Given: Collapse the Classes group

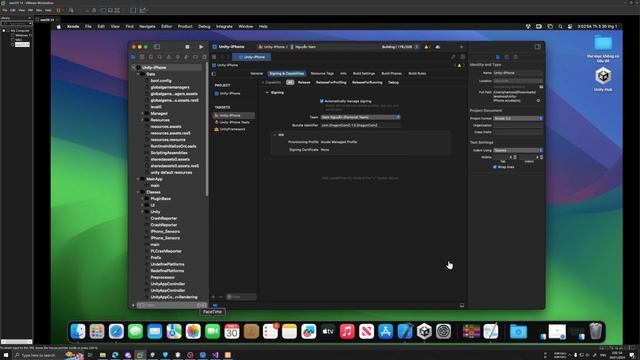Looking at the screenshot, I should [x=138, y=192].
